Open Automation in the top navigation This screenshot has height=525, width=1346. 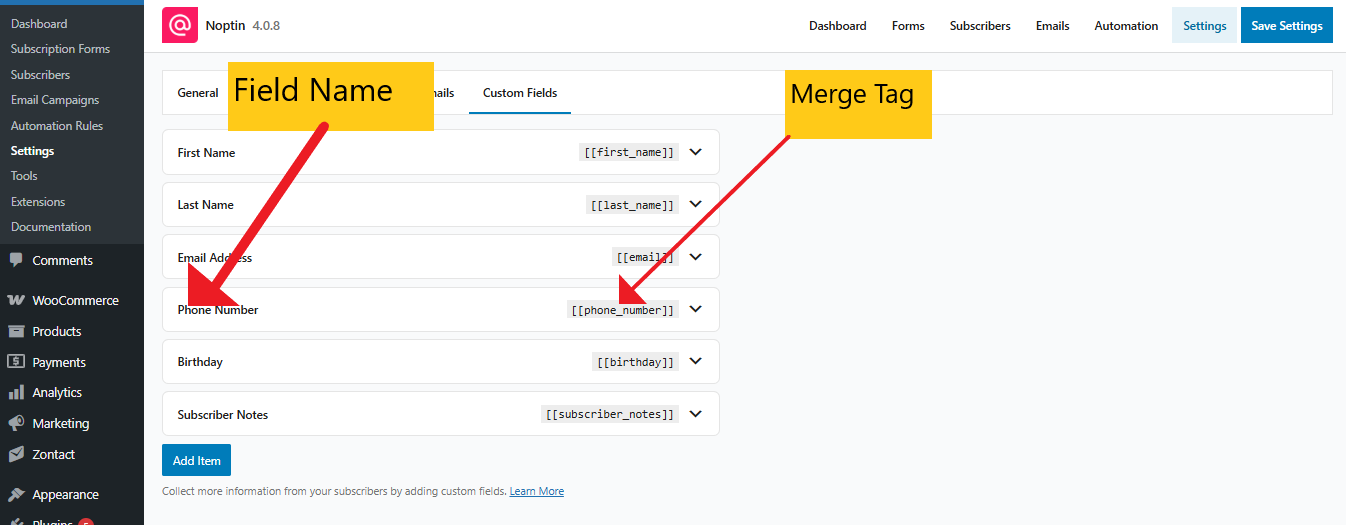[1126, 26]
